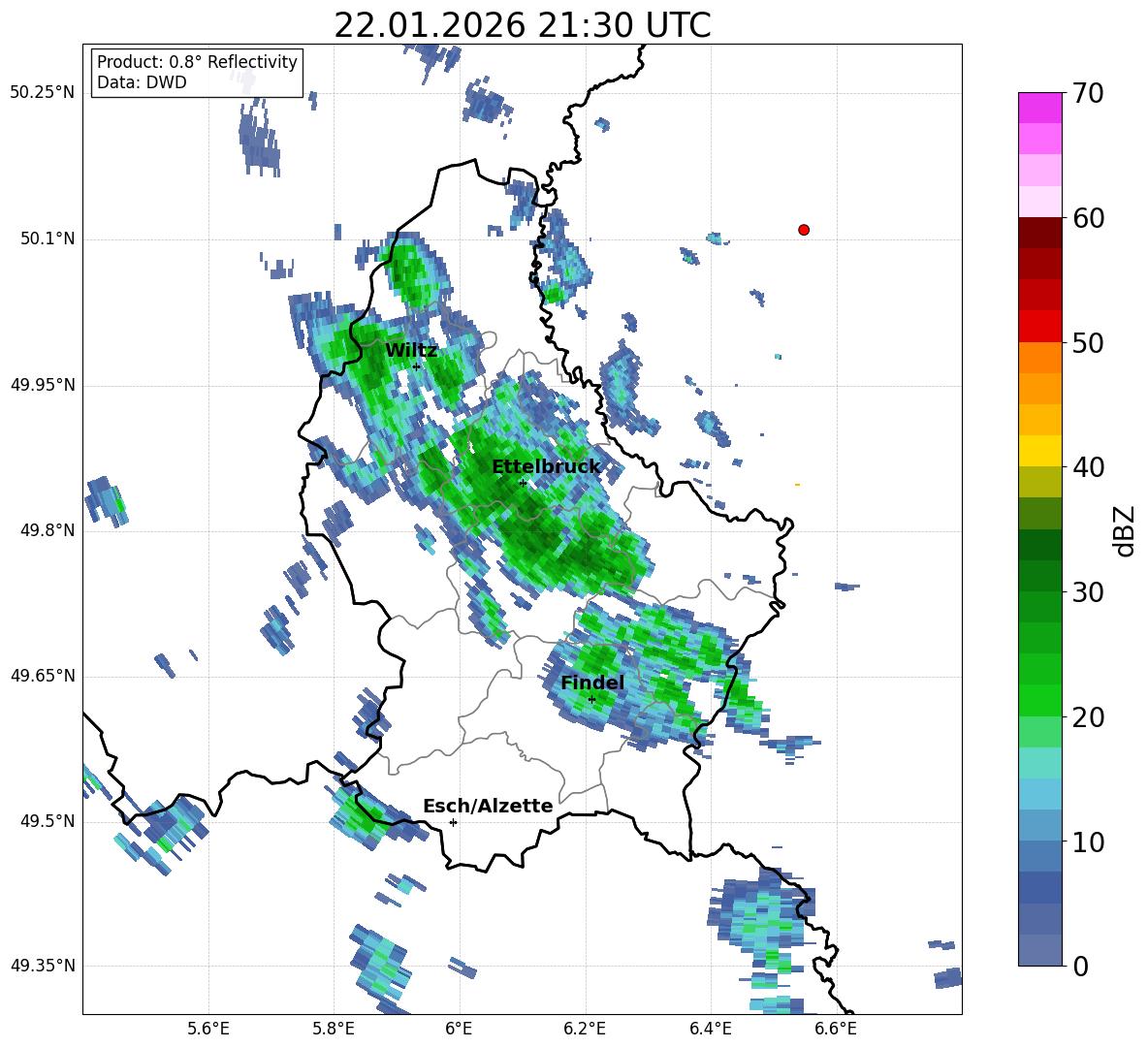The image size is (1148, 1048).
Task: Click the Esch/Alzette location cross marker
Action: coord(453,822)
